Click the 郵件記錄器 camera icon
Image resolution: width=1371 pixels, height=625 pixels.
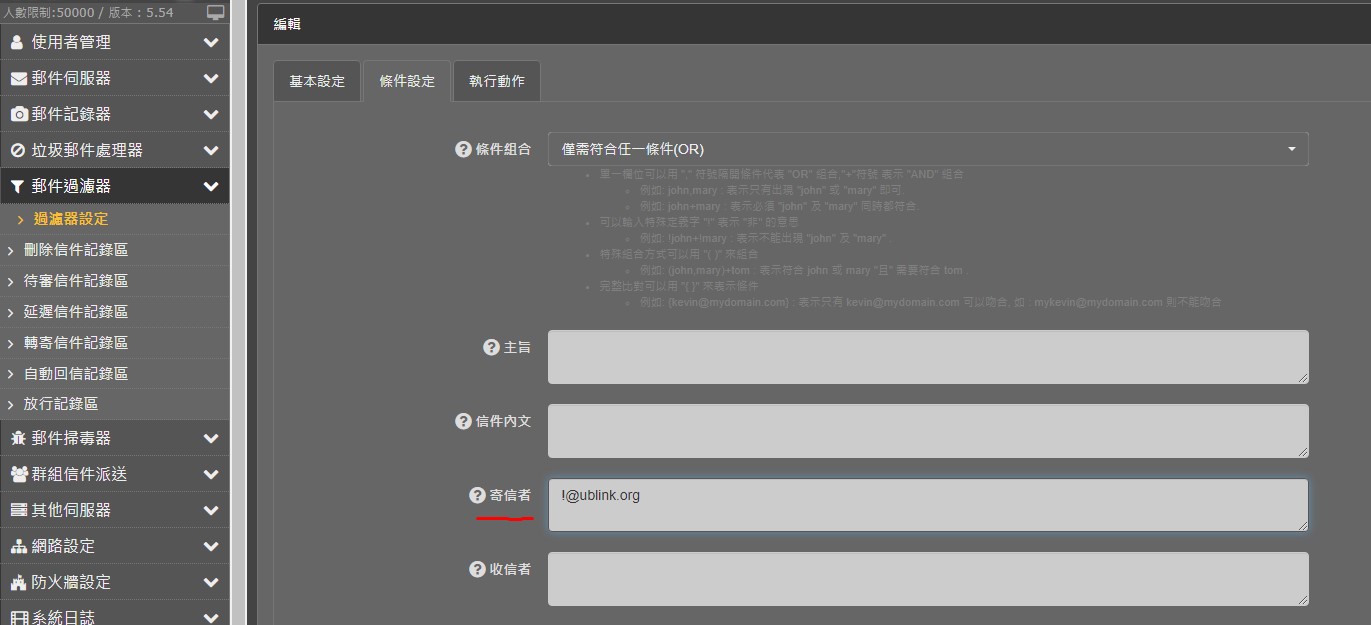click(x=19, y=114)
